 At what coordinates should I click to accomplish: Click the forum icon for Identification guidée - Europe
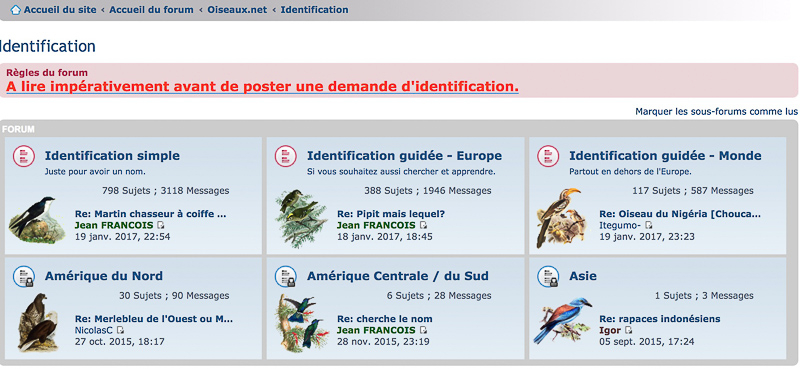(x=286, y=156)
